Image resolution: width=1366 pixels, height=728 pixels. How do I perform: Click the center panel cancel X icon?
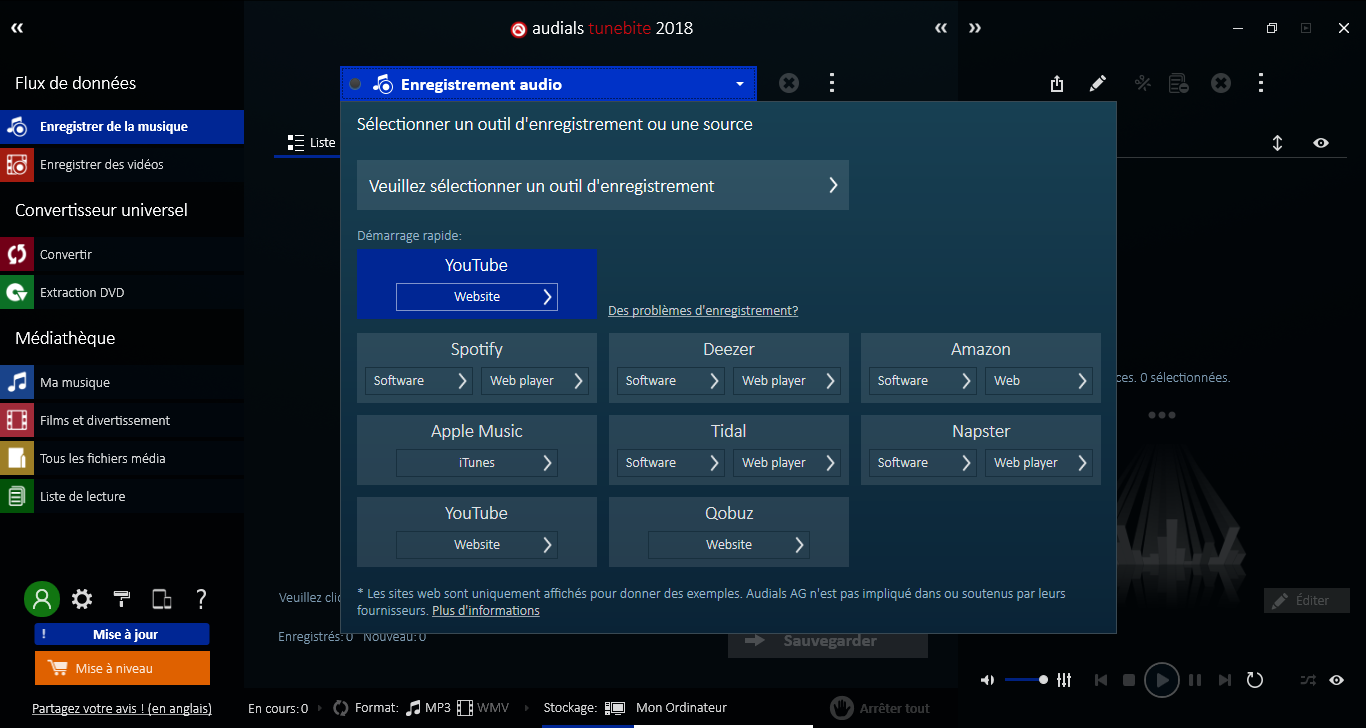pos(789,83)
